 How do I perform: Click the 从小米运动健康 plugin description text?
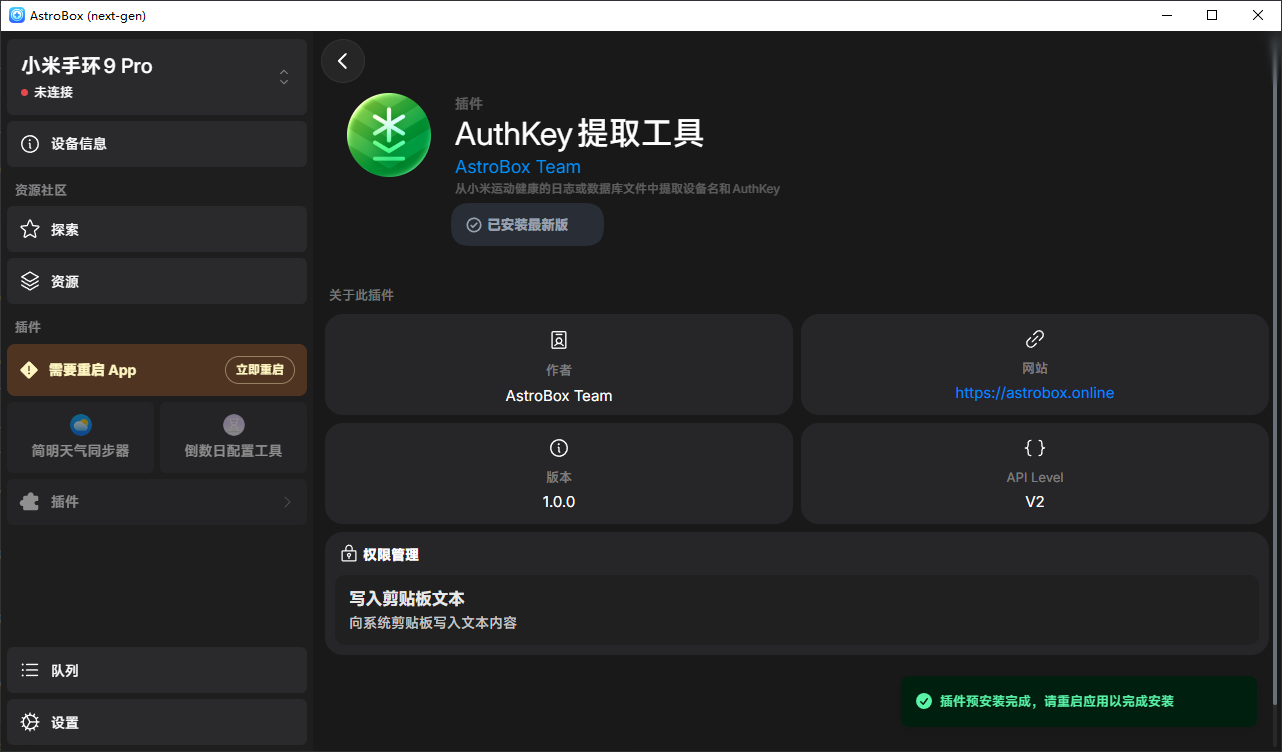tap(617, 188)
